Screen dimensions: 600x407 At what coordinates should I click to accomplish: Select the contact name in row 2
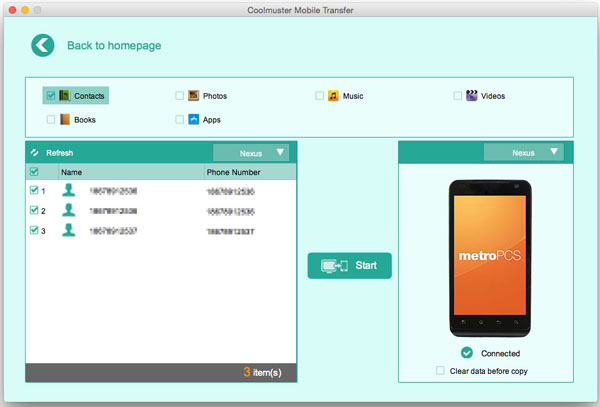113,211
